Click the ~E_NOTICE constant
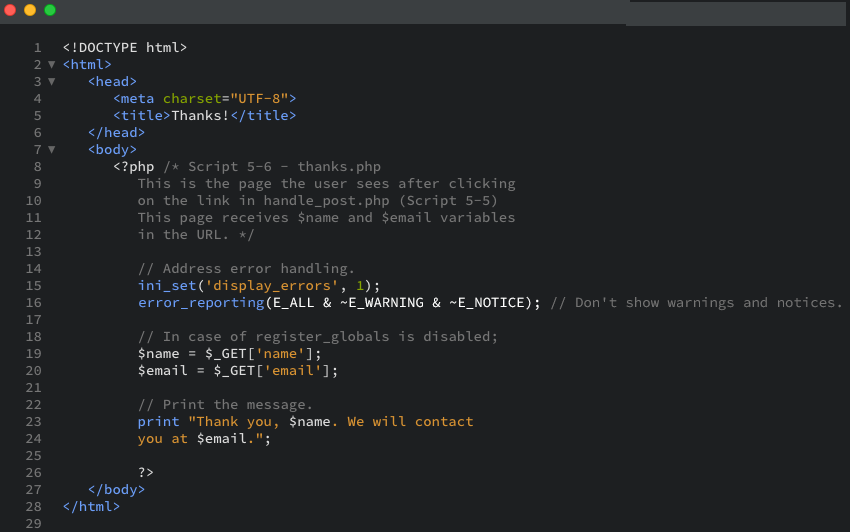 487,303
